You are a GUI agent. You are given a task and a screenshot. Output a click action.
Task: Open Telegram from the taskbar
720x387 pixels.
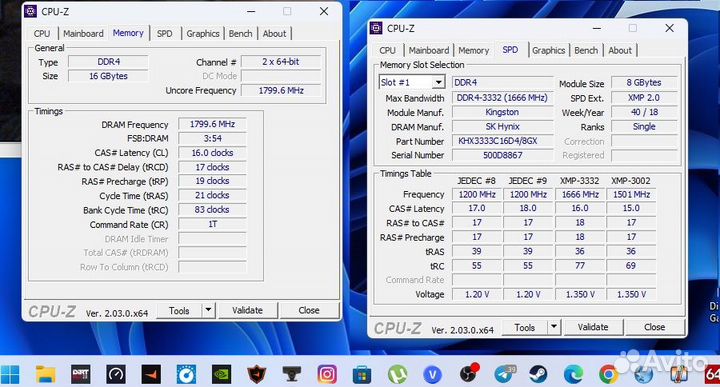click(x=504, y=375)
